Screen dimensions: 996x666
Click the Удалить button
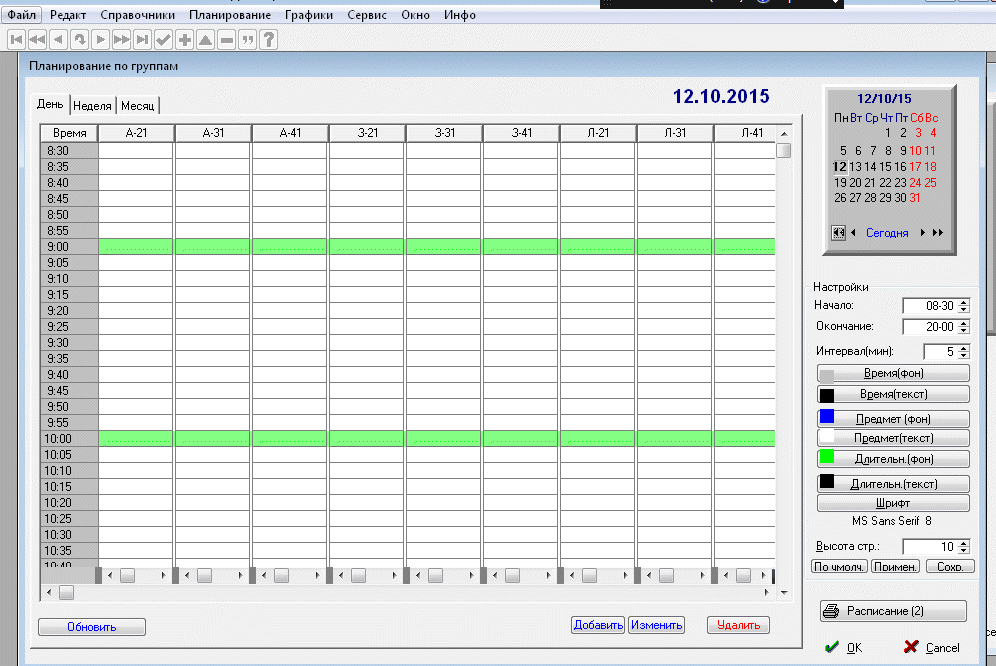(x=739, y=625)
